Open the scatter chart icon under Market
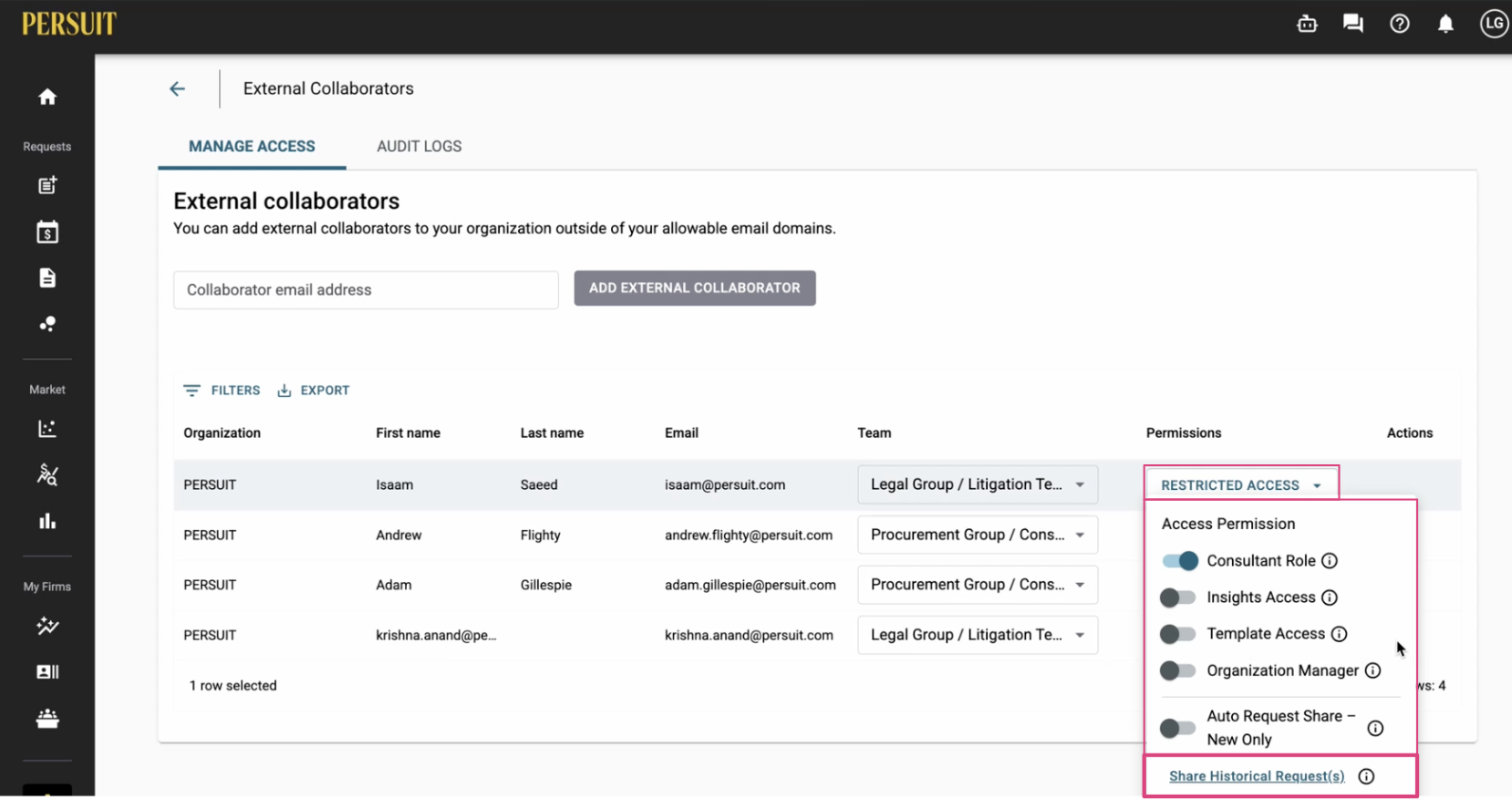Screen dimensions: 1512x801 coord(47,429)
